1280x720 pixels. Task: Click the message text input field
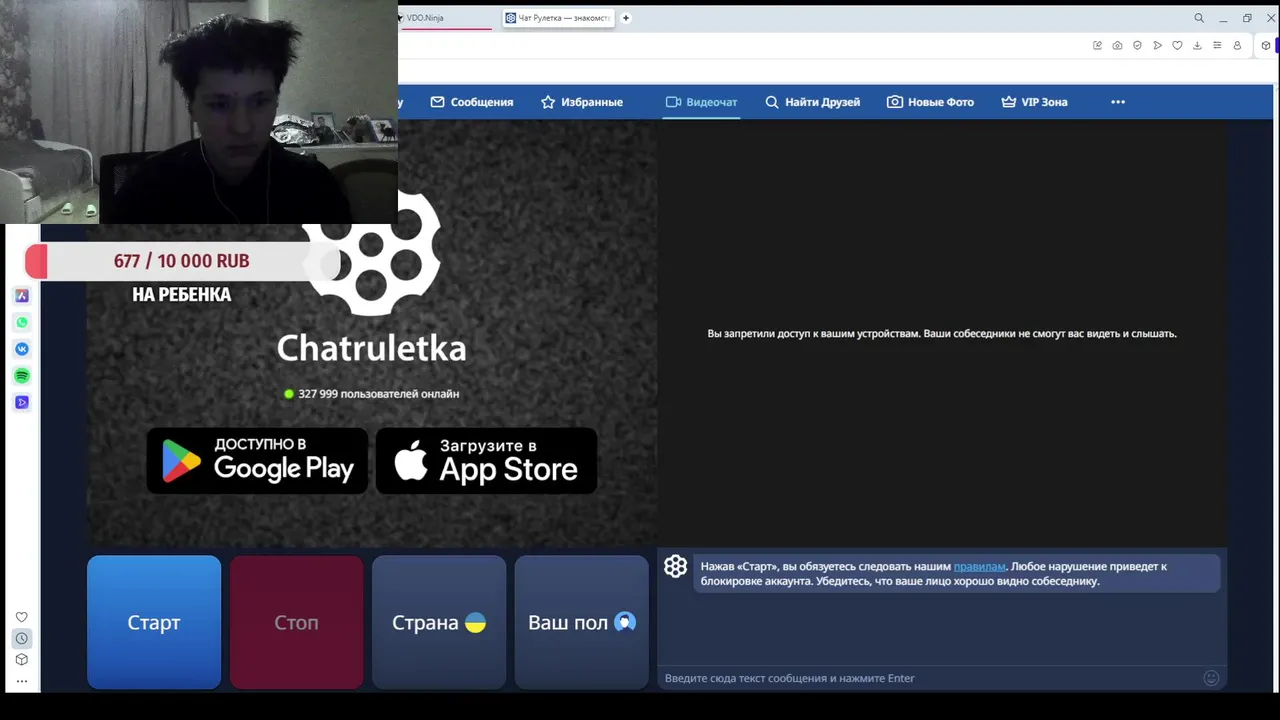pos(930,678)
